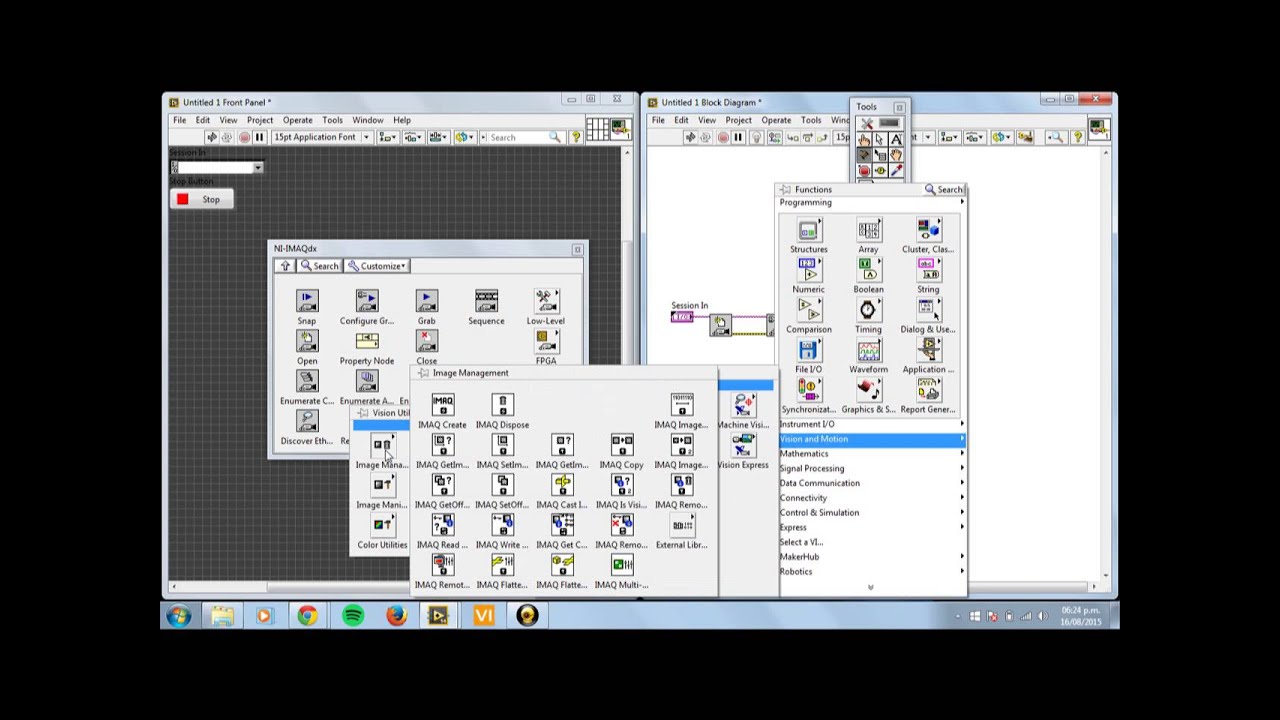
Task: Open the Color Utilities subpalette
Action: (x=383, y=525)
